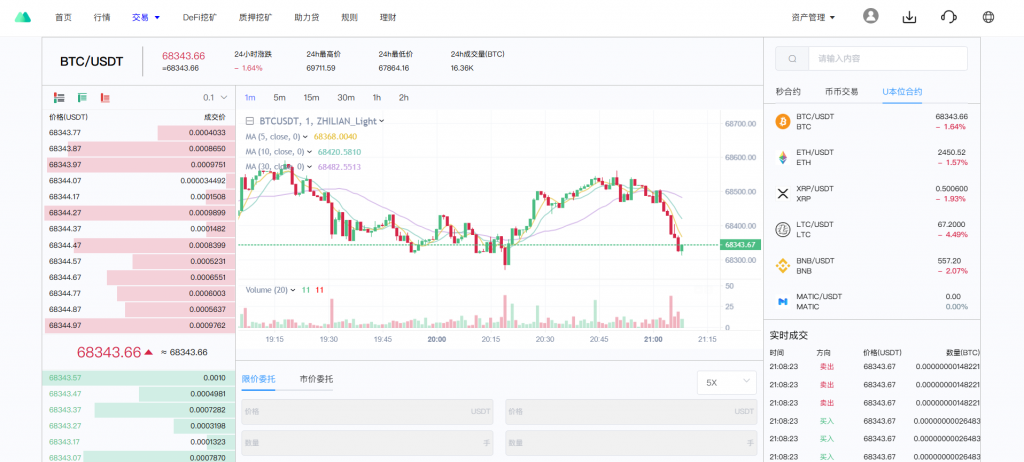Select ETH/USDT pair in market list
Screen dimensions: 1024x462
click(872, 157)
